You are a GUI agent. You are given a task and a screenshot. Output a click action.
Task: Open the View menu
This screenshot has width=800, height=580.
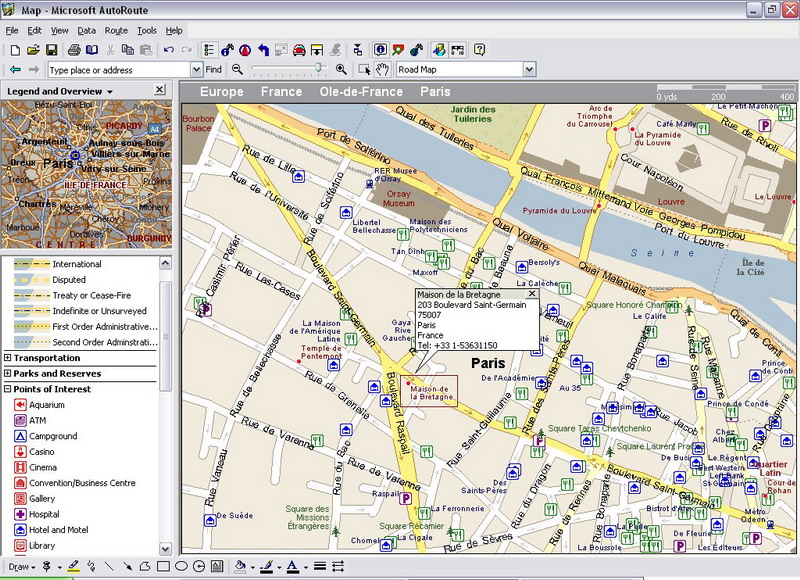pos(60,31)
